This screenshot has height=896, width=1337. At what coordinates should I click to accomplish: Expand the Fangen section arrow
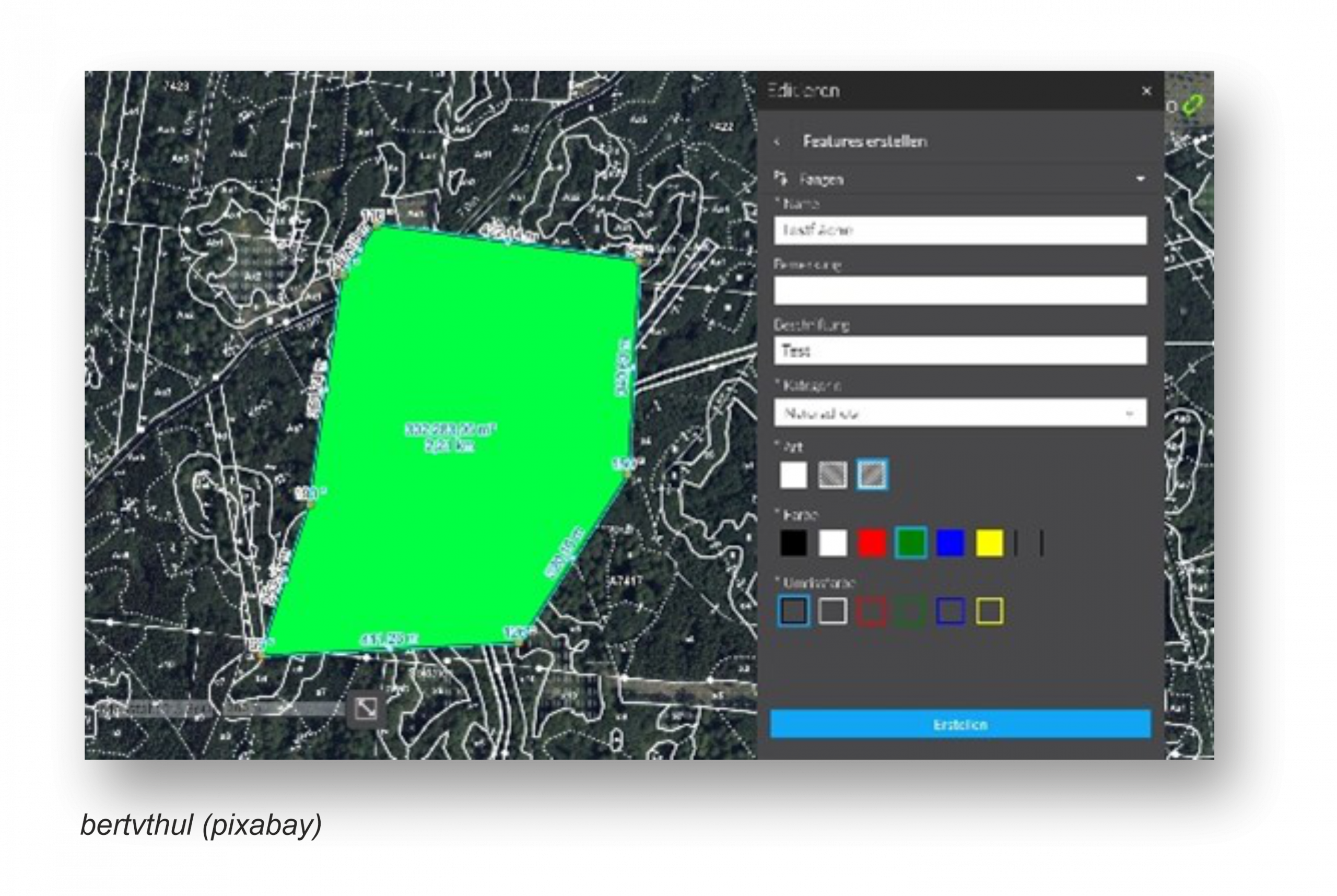tap(1140, 179)
